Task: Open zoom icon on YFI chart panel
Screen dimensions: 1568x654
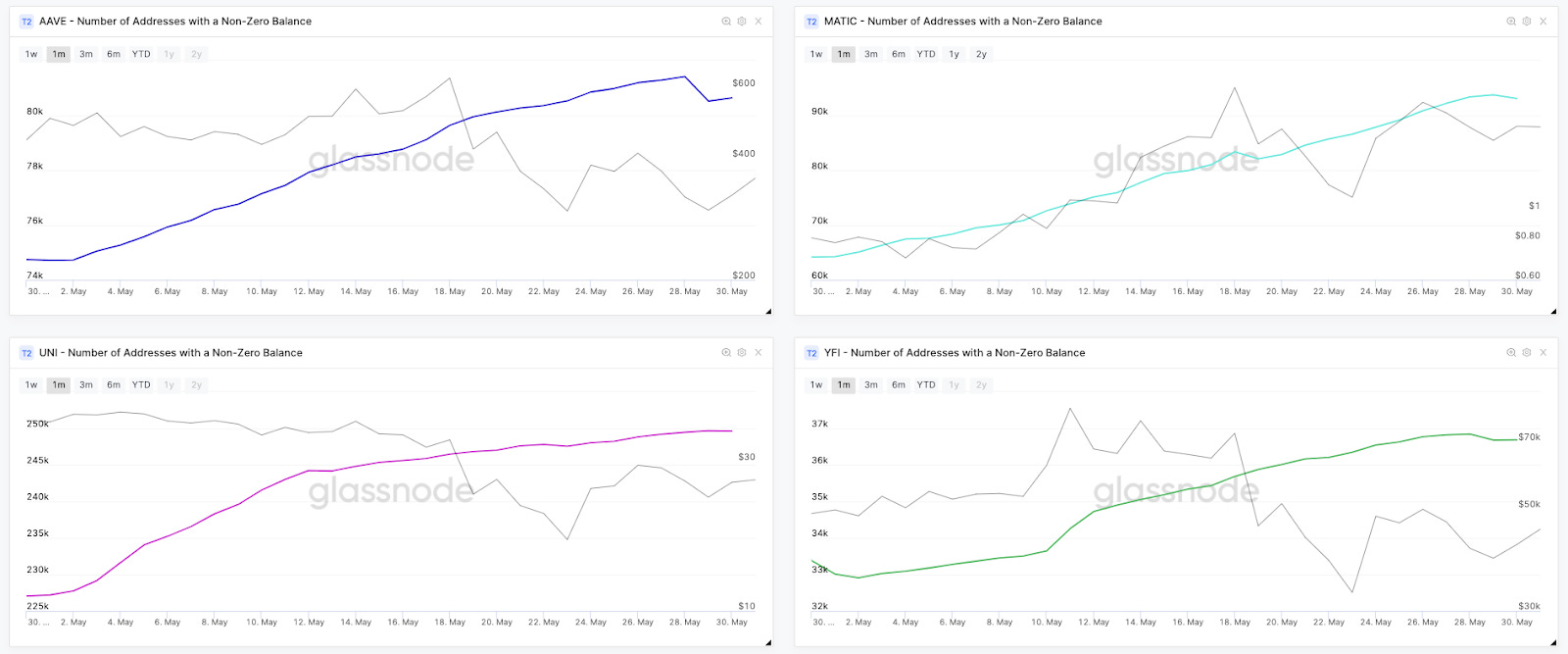Action: click(x=1511, y=353)
